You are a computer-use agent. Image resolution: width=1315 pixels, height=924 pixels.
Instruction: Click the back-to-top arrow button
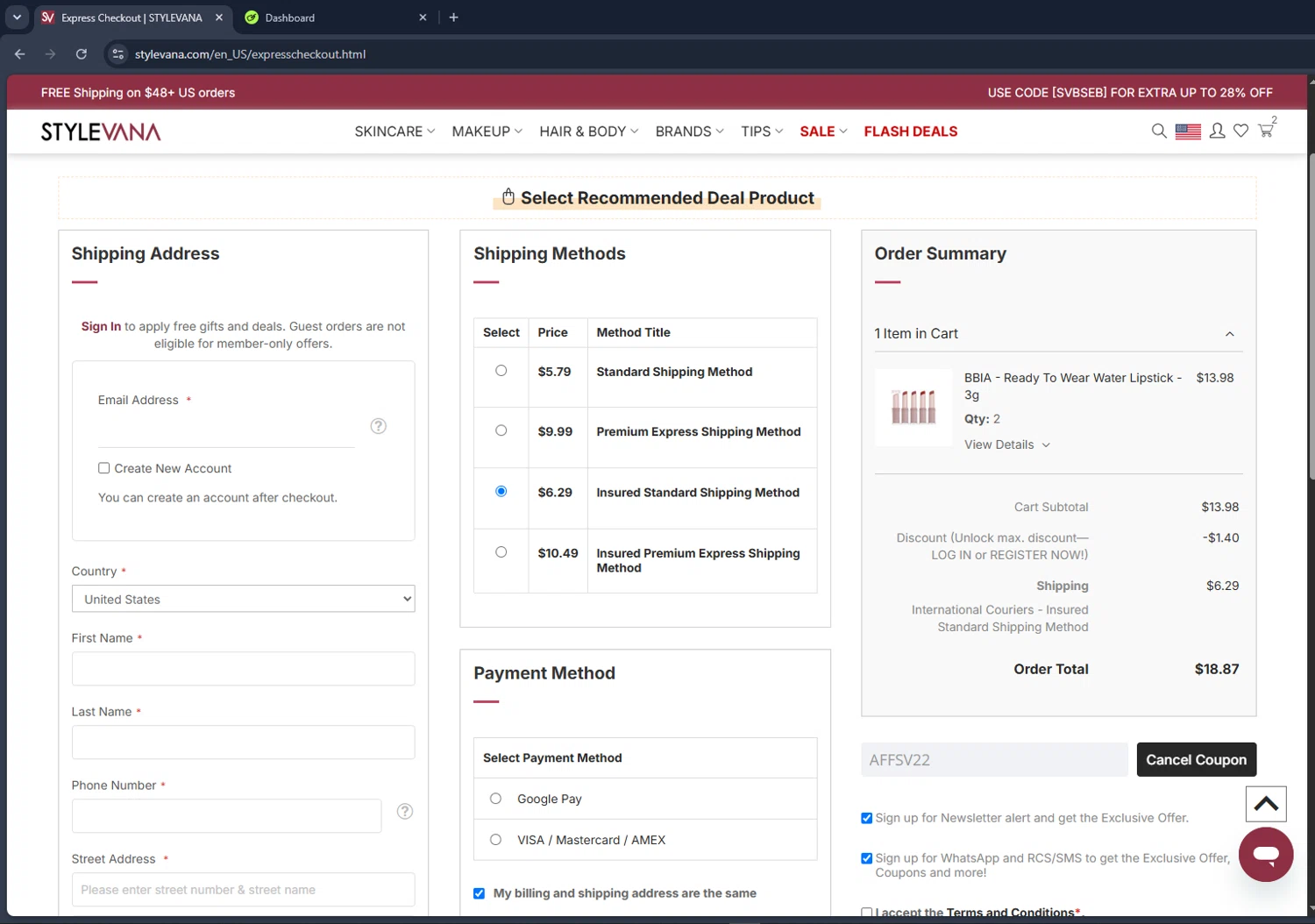1266,804
